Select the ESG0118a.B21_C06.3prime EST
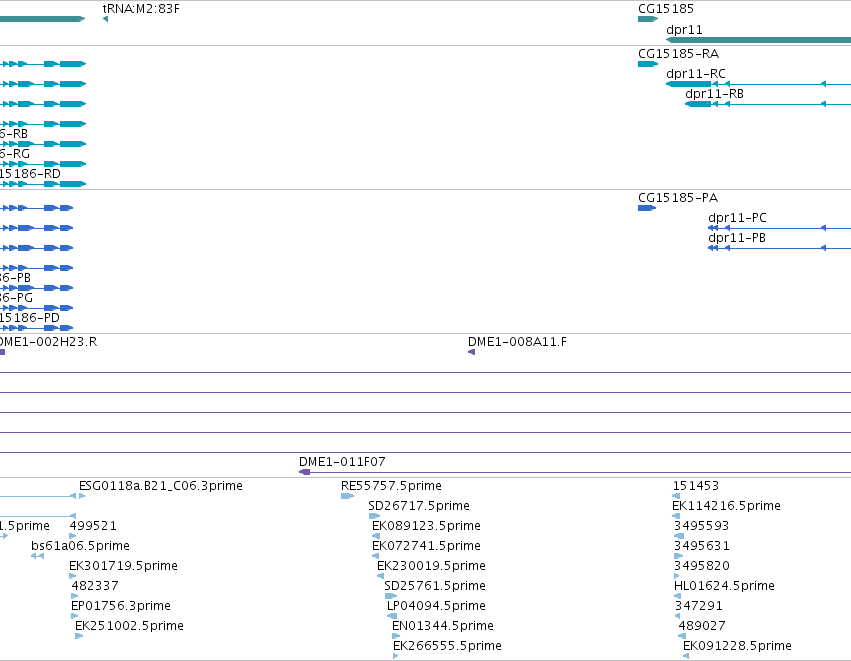Image resolution: width=851 pixels, height=661 pixels. 161,486
